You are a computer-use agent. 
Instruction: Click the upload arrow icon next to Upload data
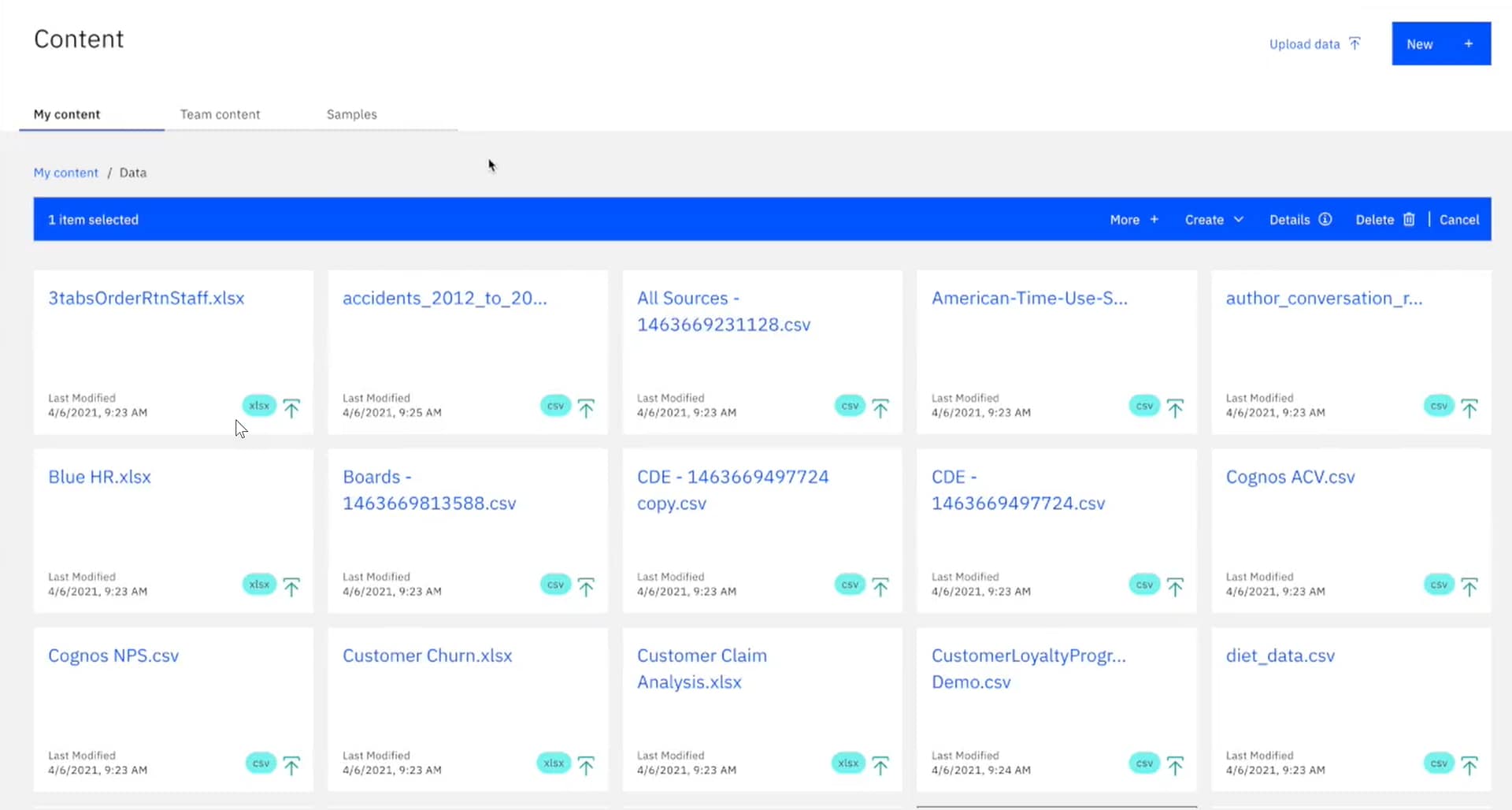pyautogui.click(x=1354, y=44)
